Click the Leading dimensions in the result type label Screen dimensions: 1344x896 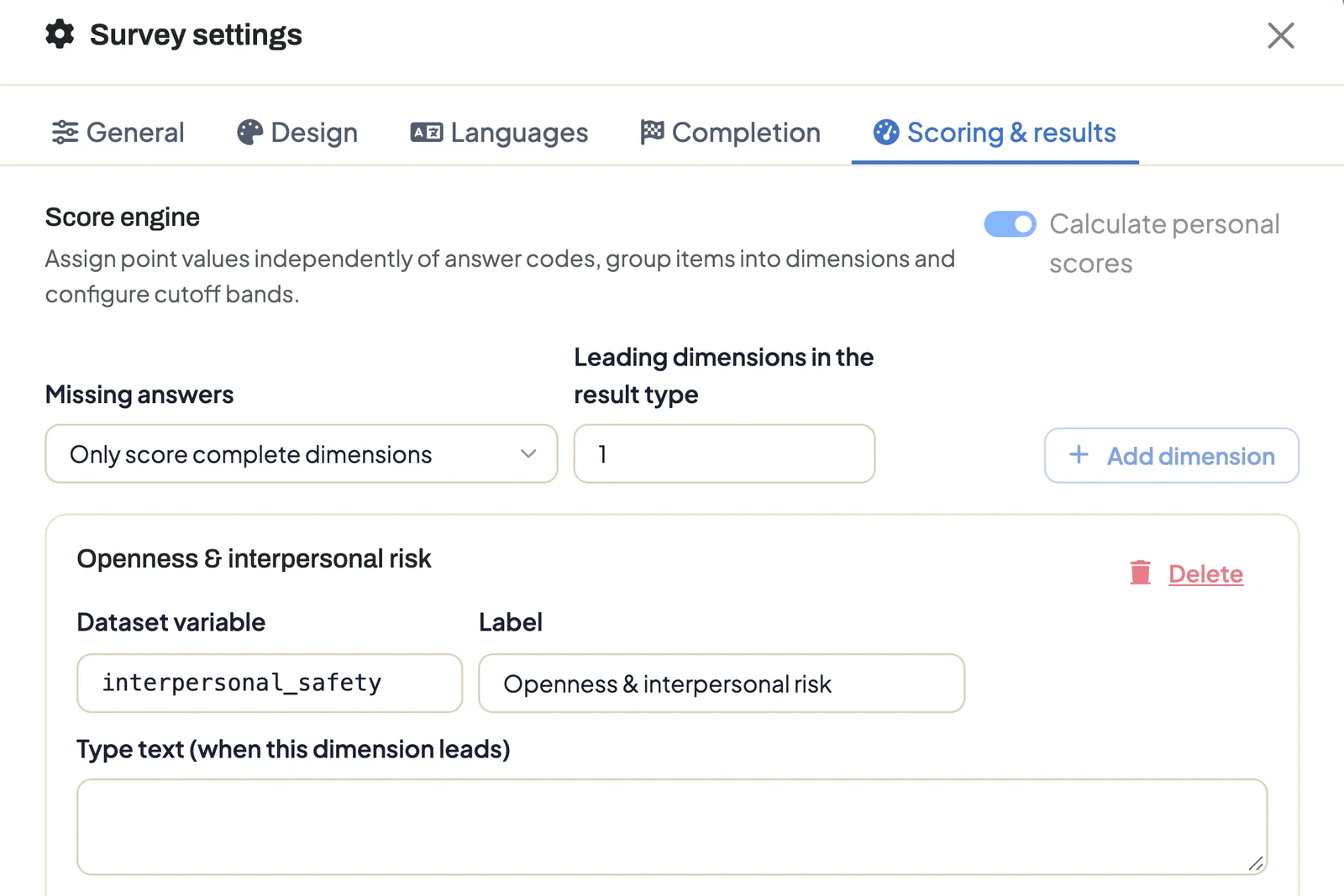pyautogui.click(x=724, y=375)
